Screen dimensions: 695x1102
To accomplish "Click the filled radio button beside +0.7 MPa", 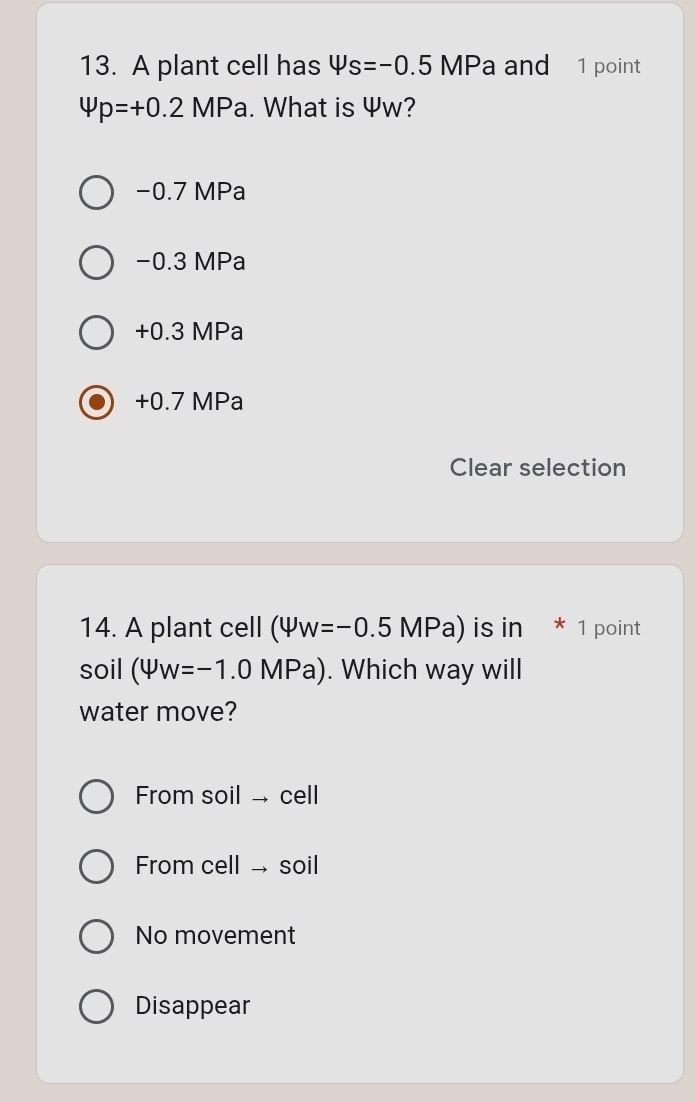I will pos(96,402).
